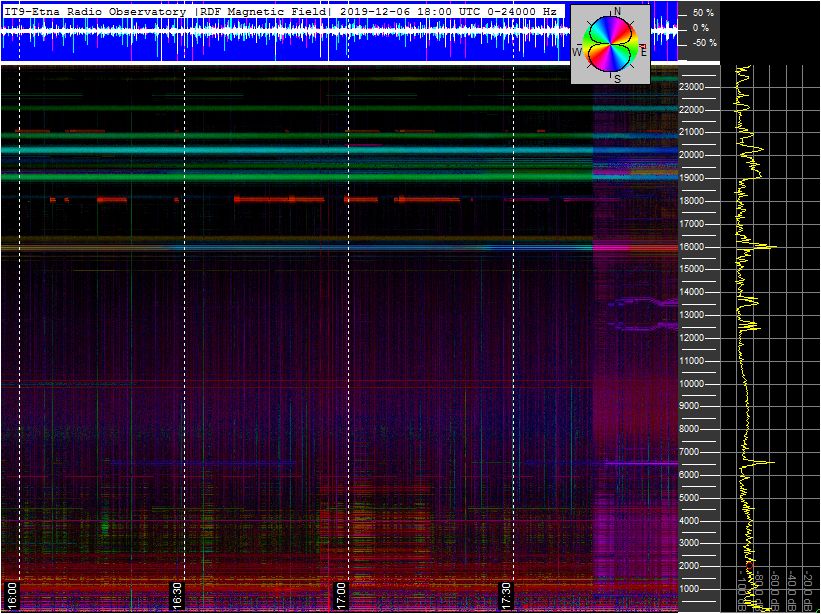Viewport: 821px width, 614px height.
Task: Click the 14000 frequency label
Action: [692, 292]
